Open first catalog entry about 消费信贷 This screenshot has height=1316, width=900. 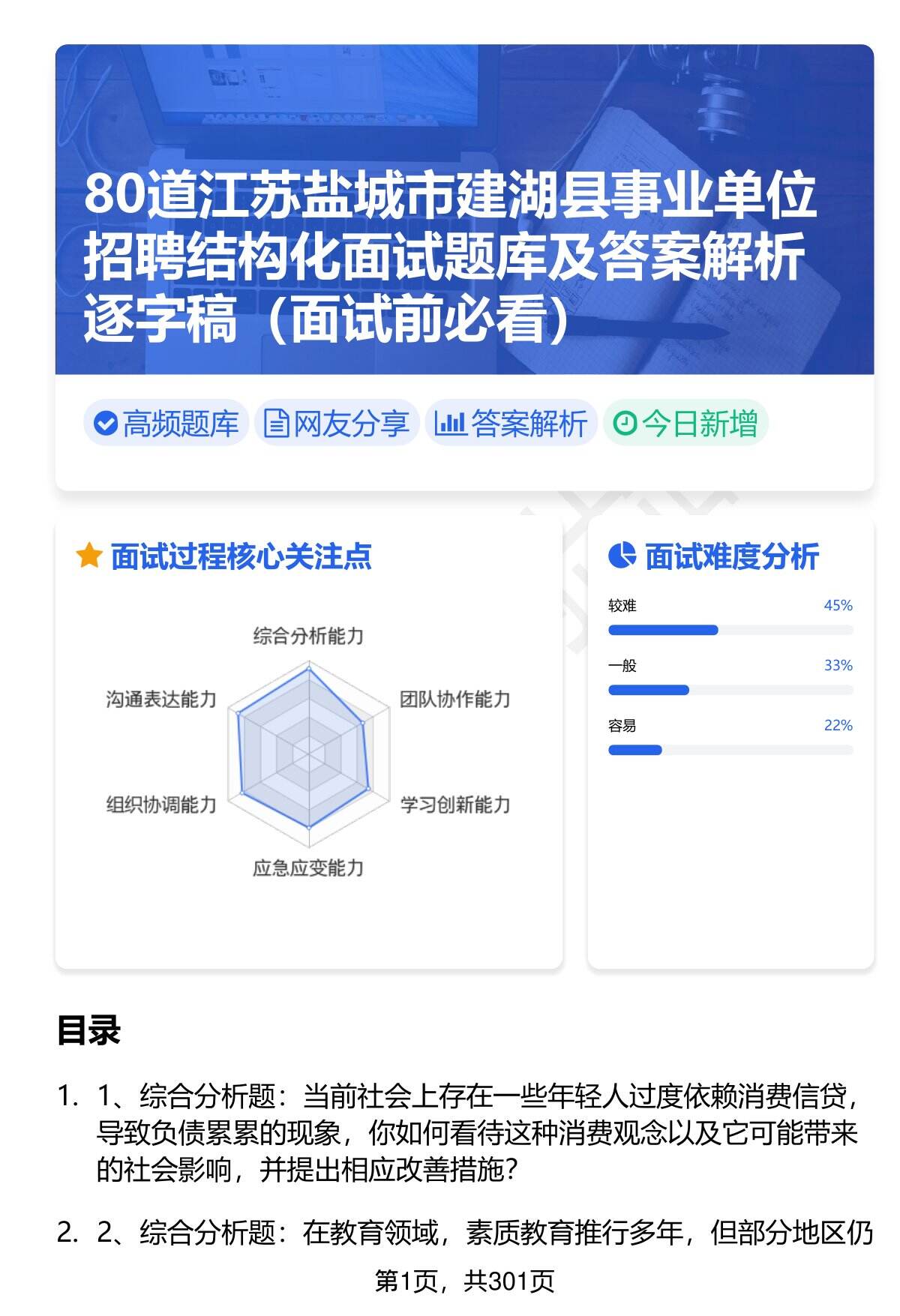tap(476, 1132)
